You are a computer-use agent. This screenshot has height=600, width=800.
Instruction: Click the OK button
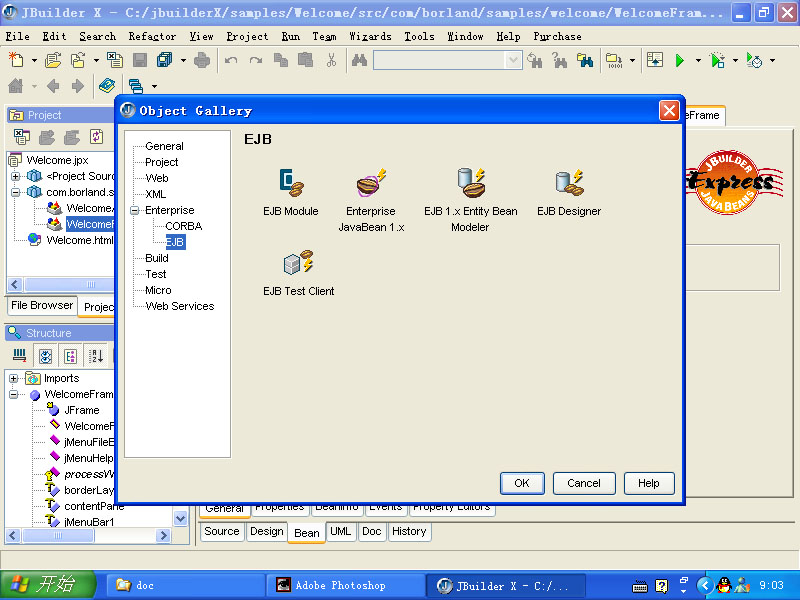click(521, 483)
